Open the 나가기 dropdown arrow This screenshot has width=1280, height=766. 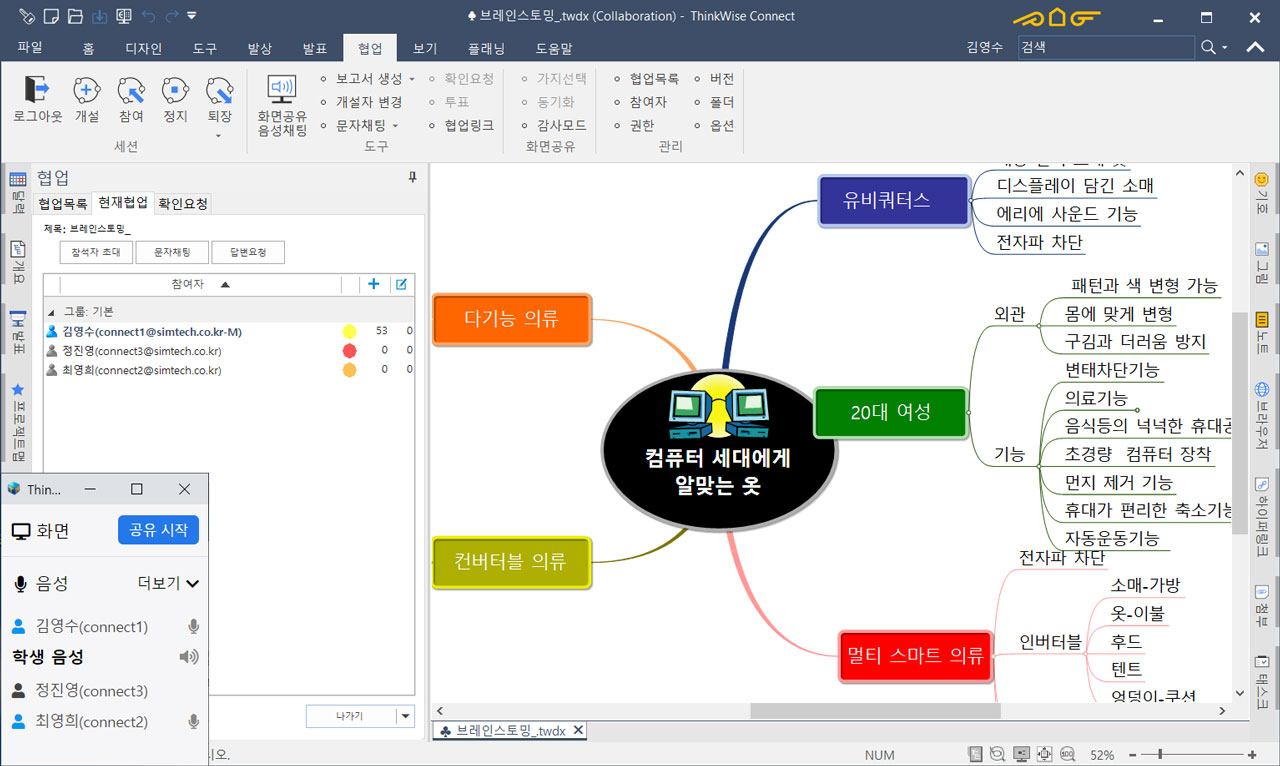click(405, 716)
